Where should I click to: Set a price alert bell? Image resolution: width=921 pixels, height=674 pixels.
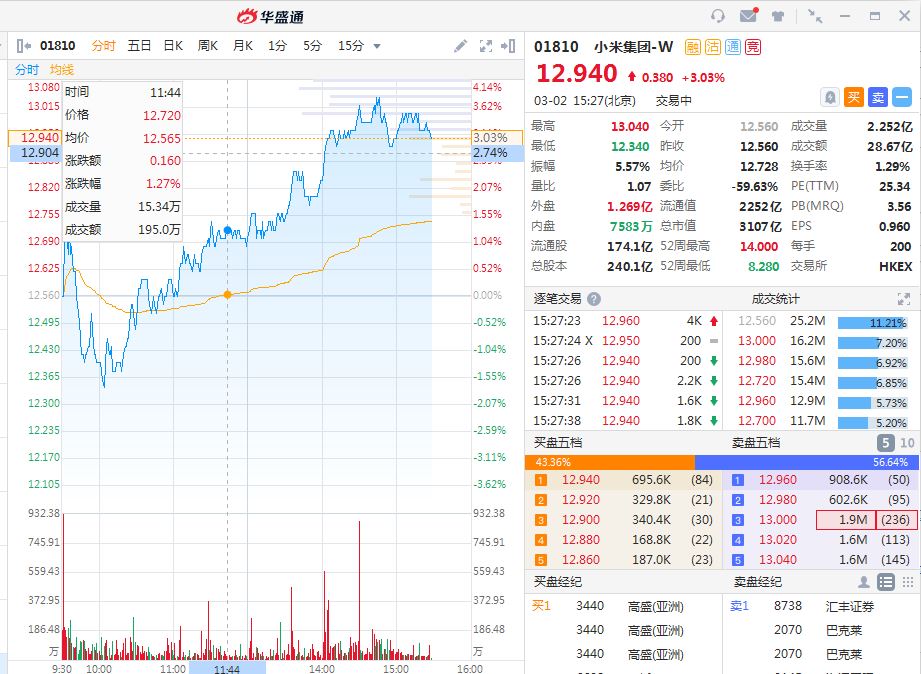pyautogui.click(x=830, y=97)
